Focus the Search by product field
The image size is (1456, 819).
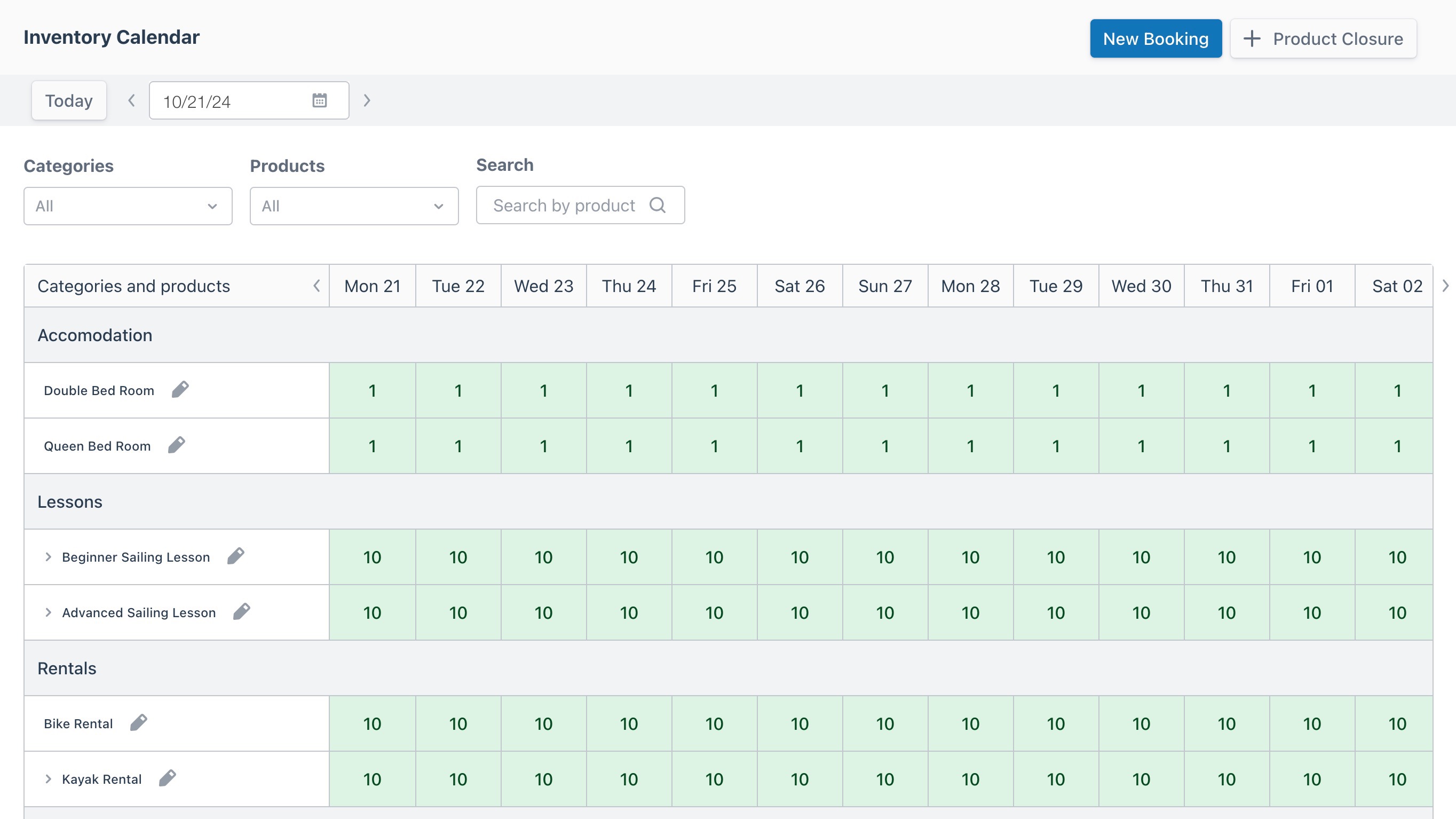click(x=581, y=205)
